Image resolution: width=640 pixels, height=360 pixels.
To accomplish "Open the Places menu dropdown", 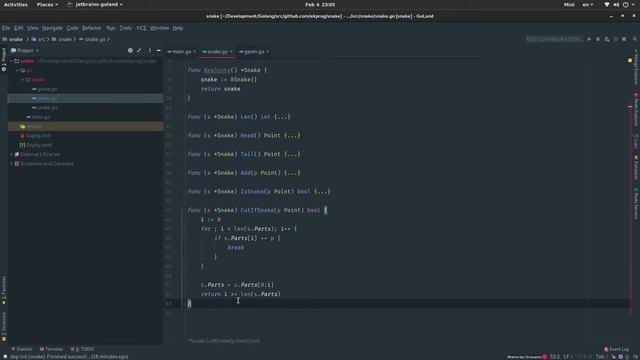I will [47, 4].
